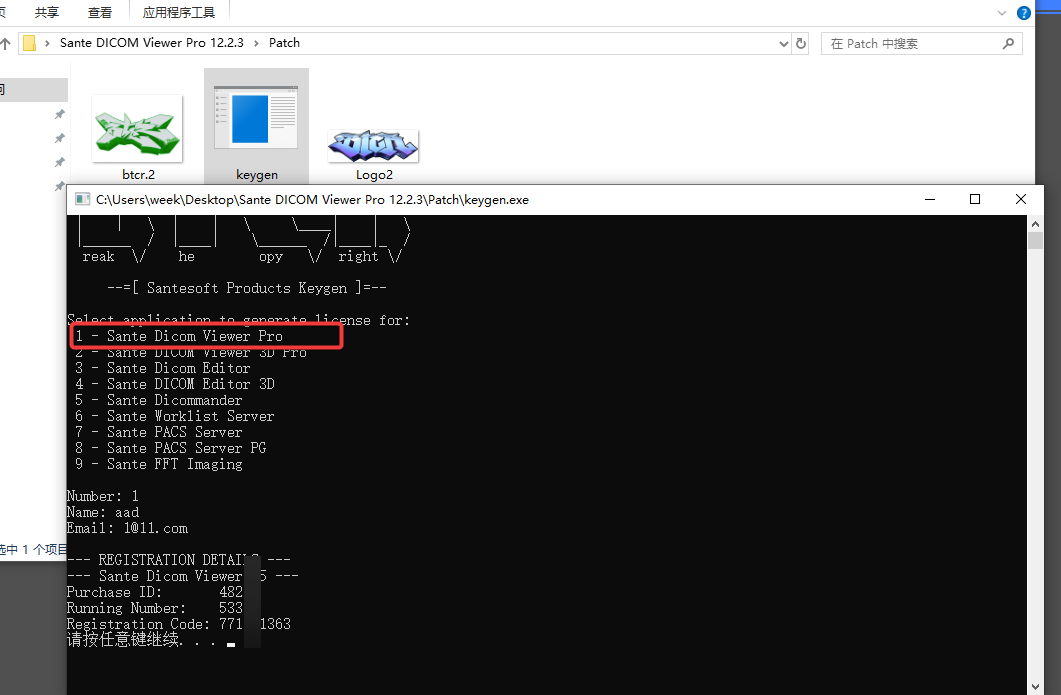Click the Running Number line
Viewport: 1061px width, 695px height.
[x=155, y=608]
